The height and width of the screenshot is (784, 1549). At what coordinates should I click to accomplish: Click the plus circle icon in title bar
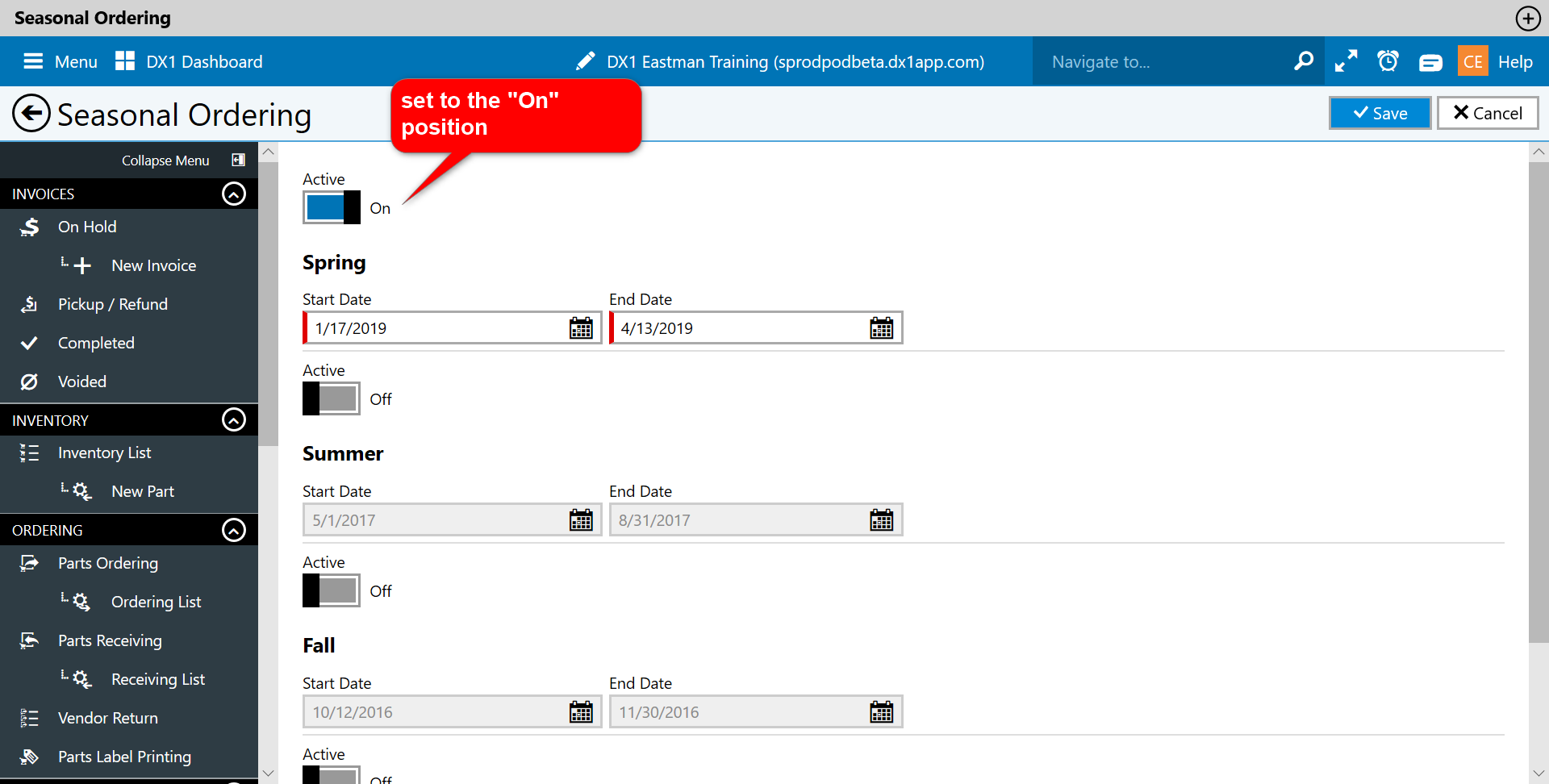(x=1528, y=18)
